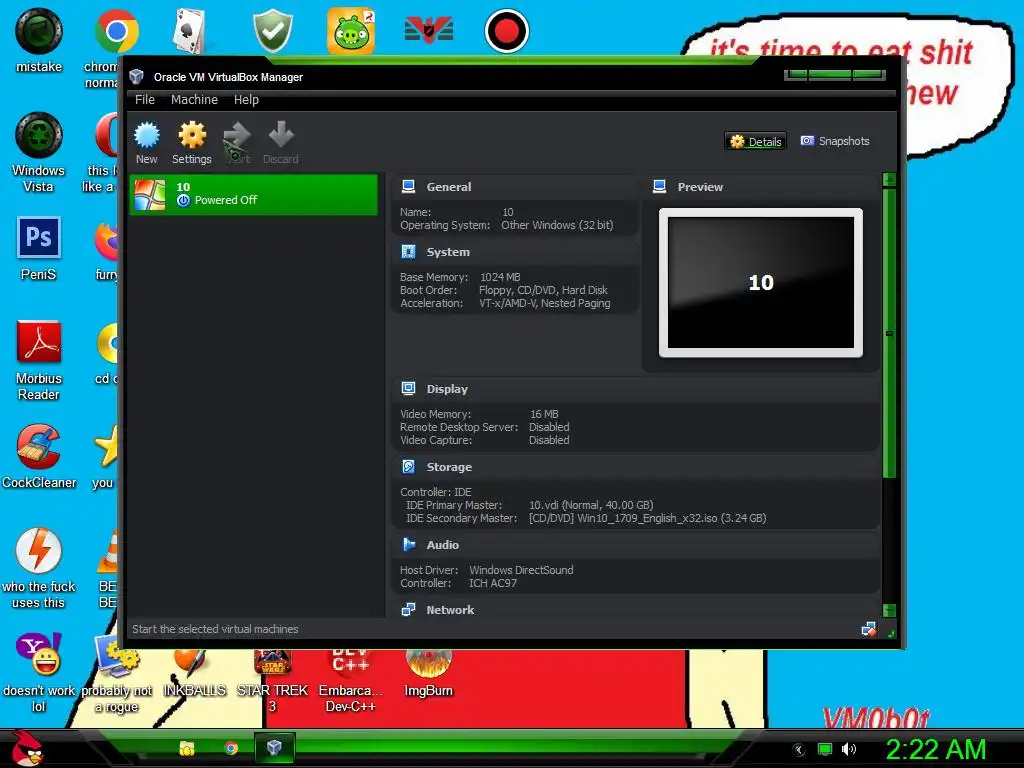Image resolution: width=1024 pixels, height=768 pixels.
Task: Click the General monitor icon
Action: pyautogui.click(x=409, y=187)
